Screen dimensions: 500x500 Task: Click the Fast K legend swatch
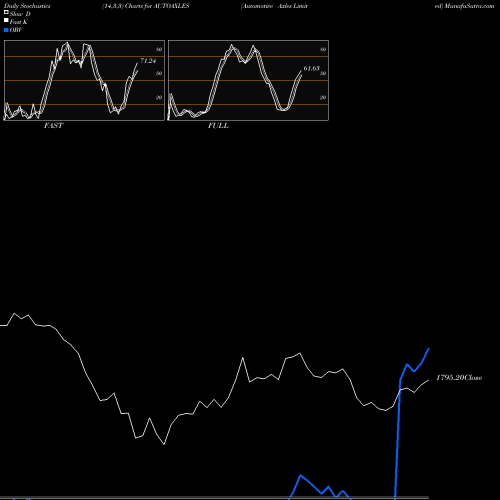[x=6, y=20]
